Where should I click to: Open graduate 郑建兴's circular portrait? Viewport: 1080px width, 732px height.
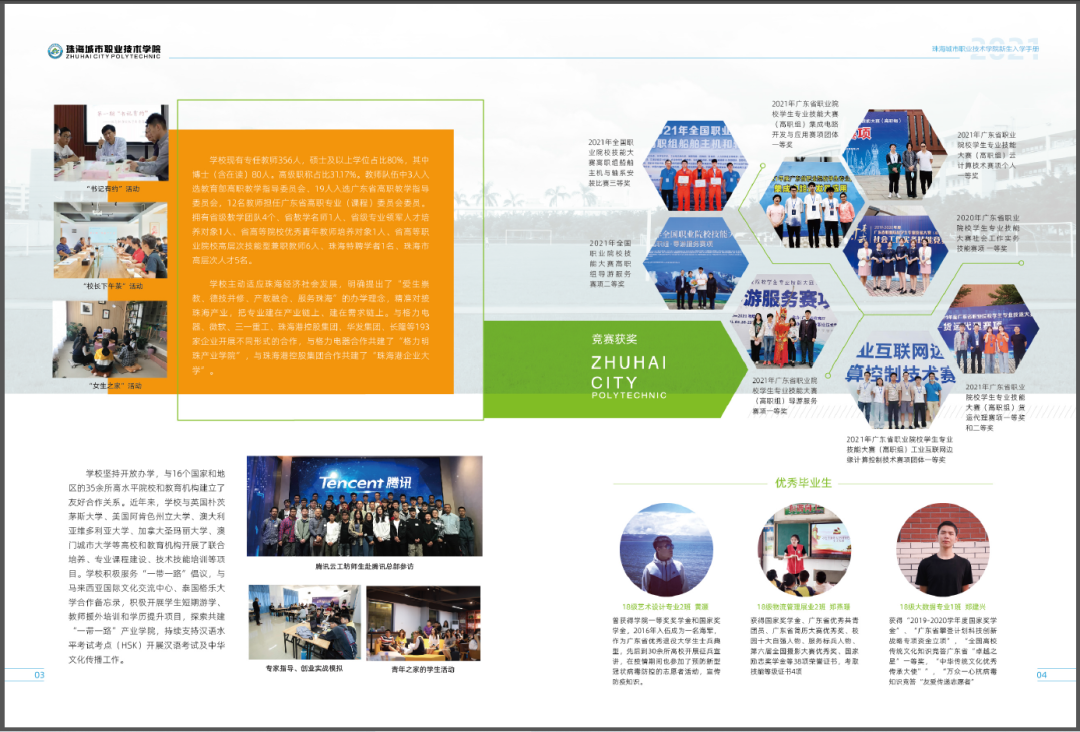[943, 550]
